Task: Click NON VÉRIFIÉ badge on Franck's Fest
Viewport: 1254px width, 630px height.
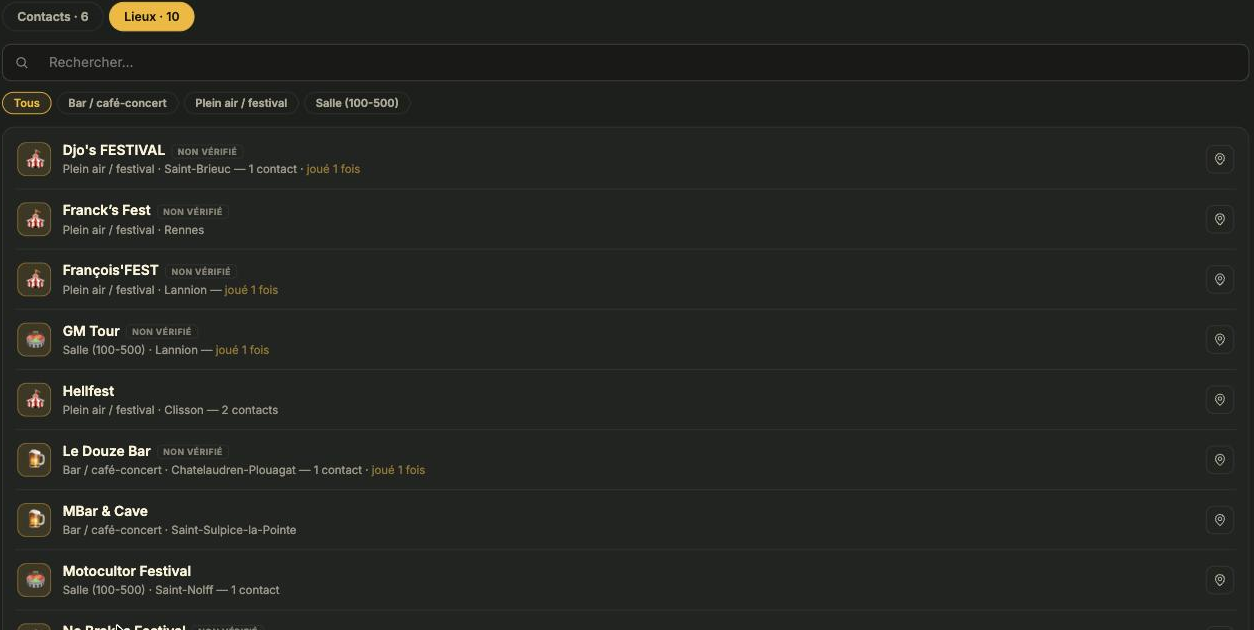Action: point(193,212)
